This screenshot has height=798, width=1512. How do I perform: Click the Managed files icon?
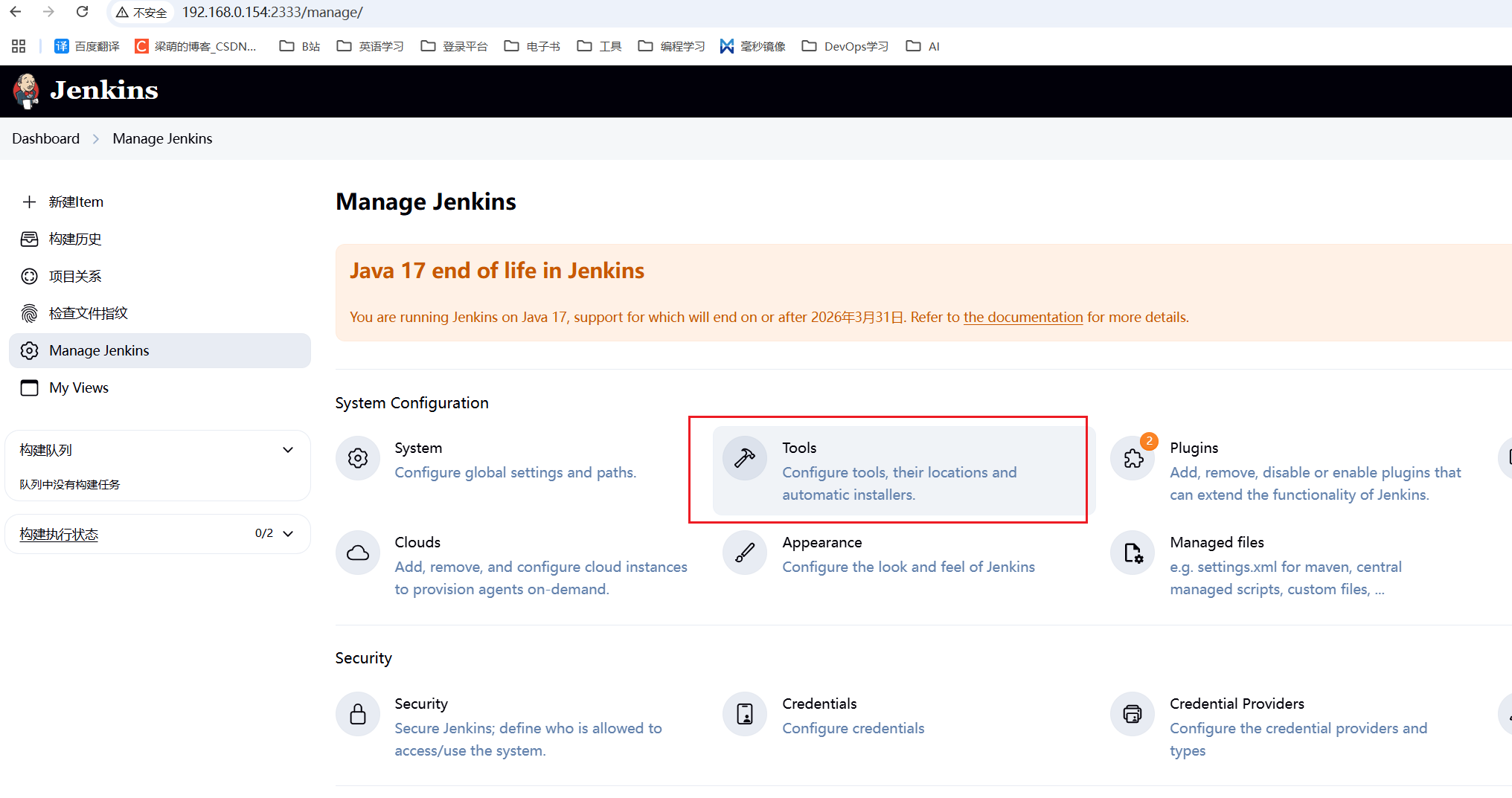1133,553
